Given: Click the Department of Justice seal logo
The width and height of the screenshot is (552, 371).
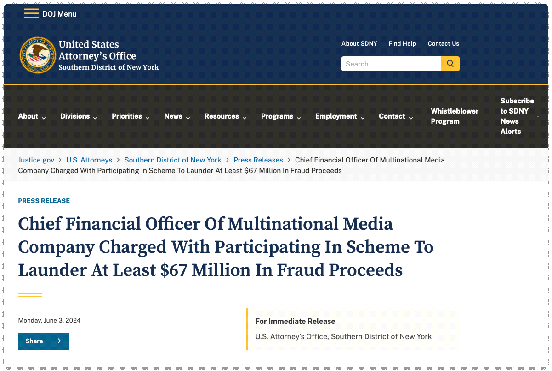Looking at the screenshot, I should pyautogui.click(x=38, y=55).
